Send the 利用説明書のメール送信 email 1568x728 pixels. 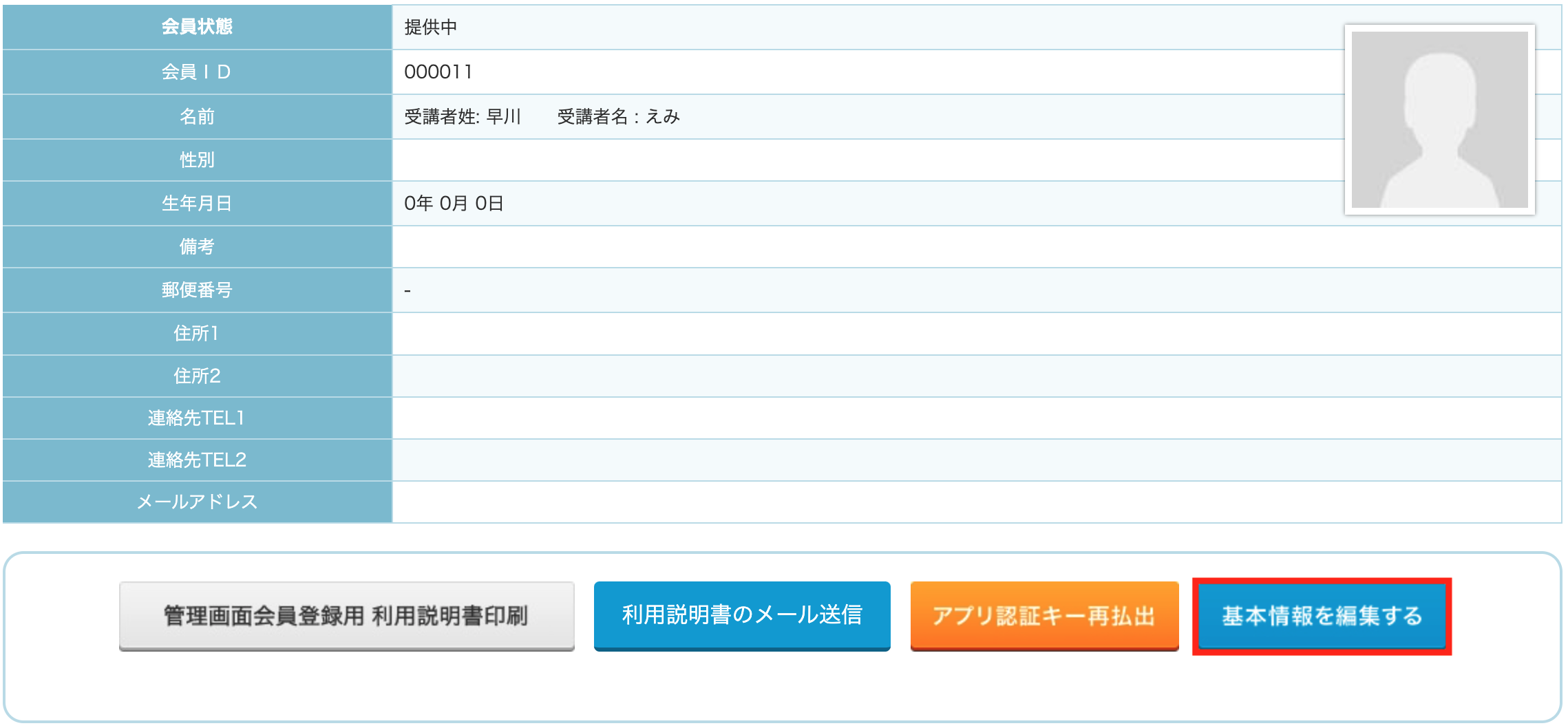click(742, 616)
